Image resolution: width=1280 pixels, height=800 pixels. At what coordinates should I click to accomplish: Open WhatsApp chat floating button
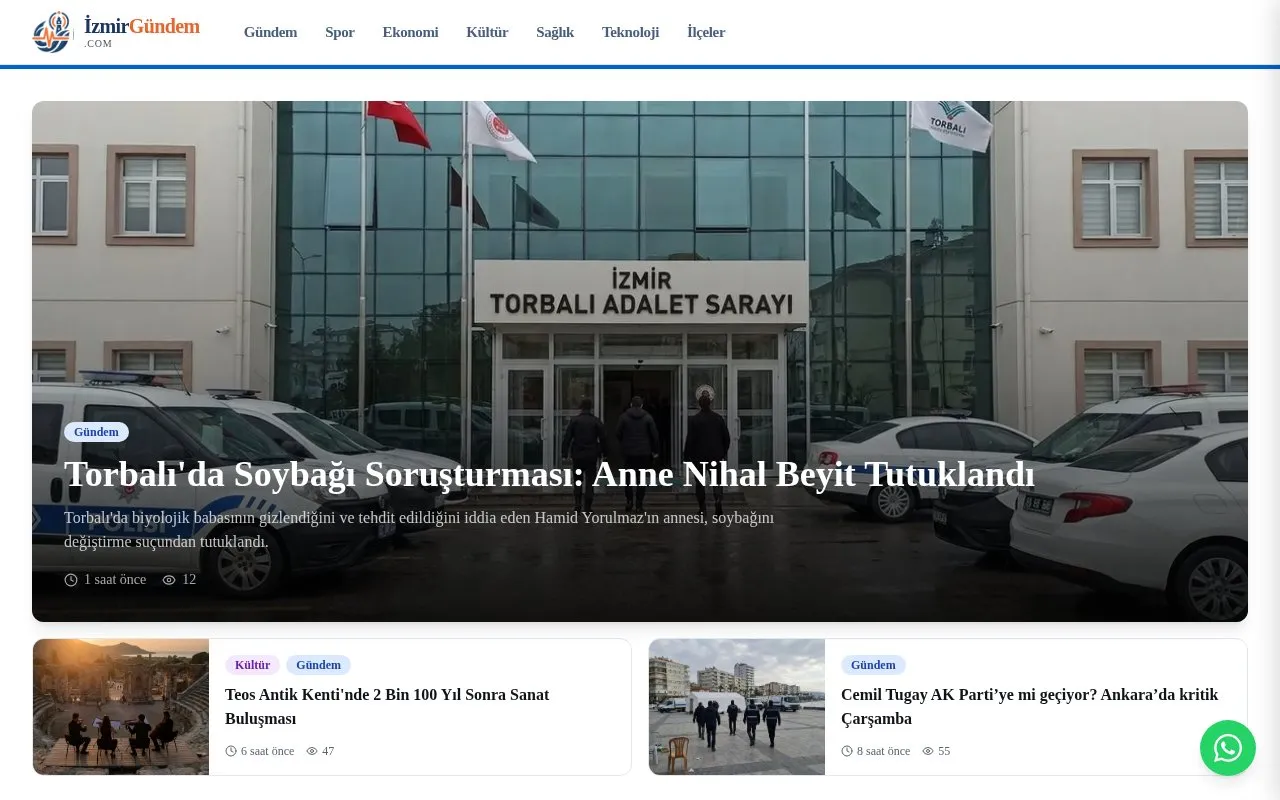(x=1228, y=748)
